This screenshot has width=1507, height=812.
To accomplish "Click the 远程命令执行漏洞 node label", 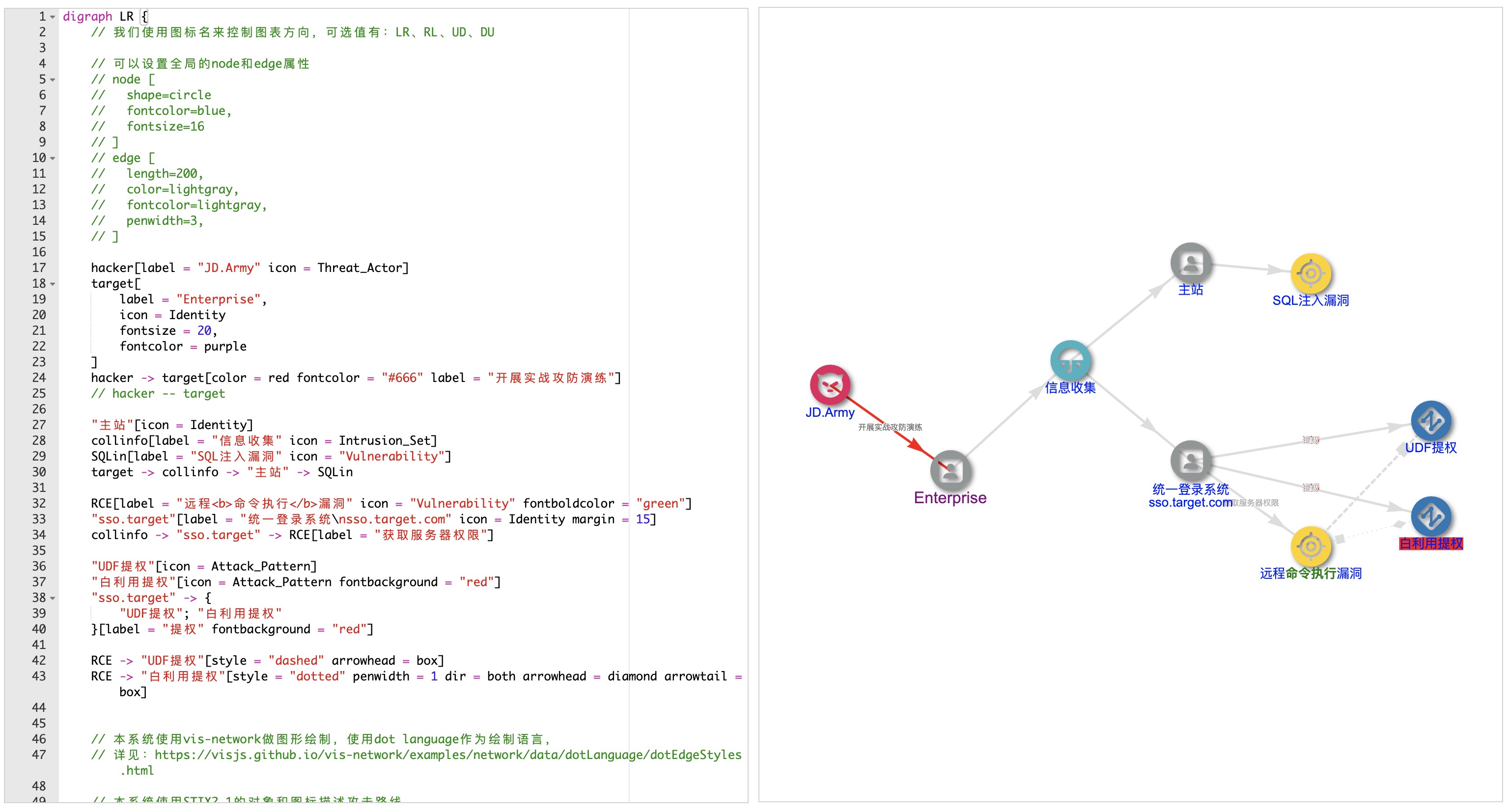I will pyautogui.click(x=1311, y=573).
